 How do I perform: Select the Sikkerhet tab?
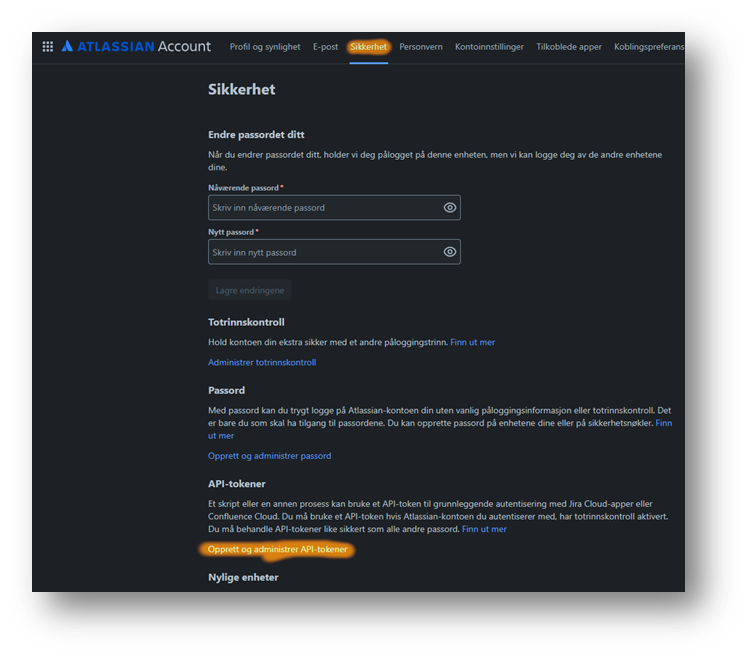[x=368, y=47]
